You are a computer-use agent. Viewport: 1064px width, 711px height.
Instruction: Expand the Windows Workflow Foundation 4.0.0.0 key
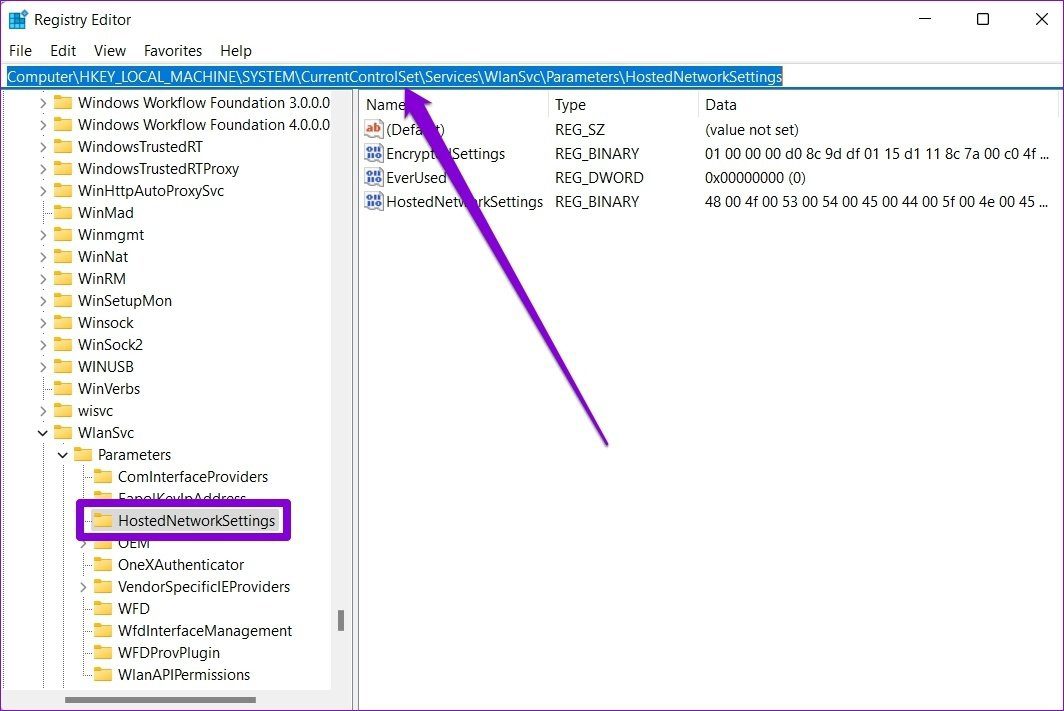click(x=43, y=125)
